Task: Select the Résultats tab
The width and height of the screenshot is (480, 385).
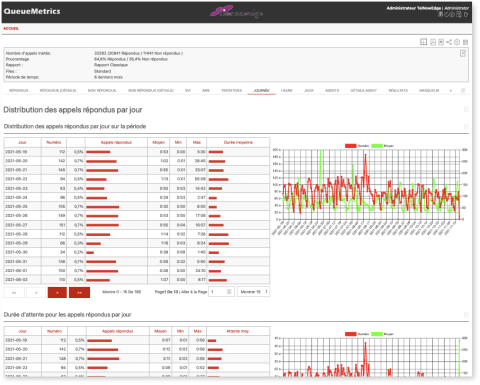Action: click(398, 91)
